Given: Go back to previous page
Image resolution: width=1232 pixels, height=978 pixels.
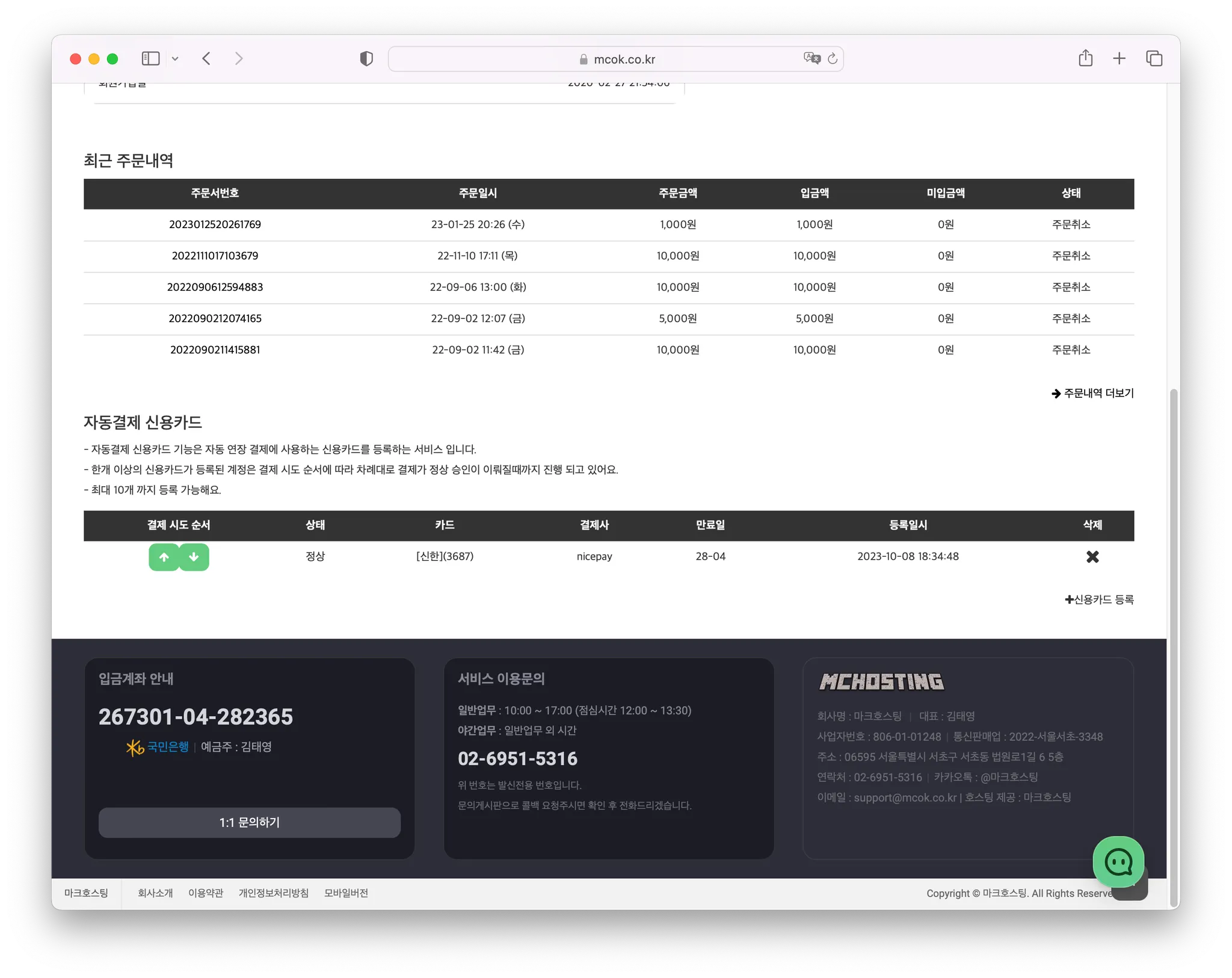Looking at the screenshot, I should [x=206, y=58].
